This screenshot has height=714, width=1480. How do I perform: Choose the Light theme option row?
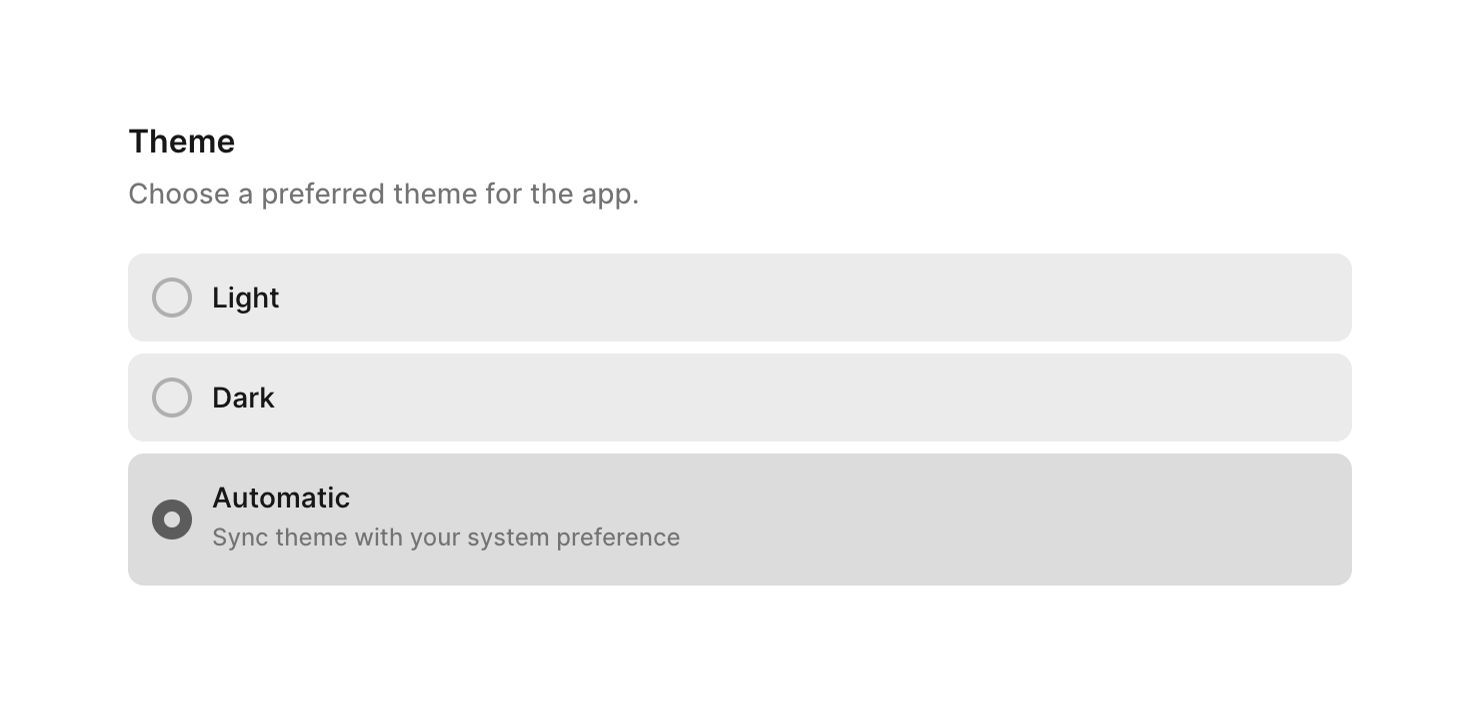pos(740,298)
